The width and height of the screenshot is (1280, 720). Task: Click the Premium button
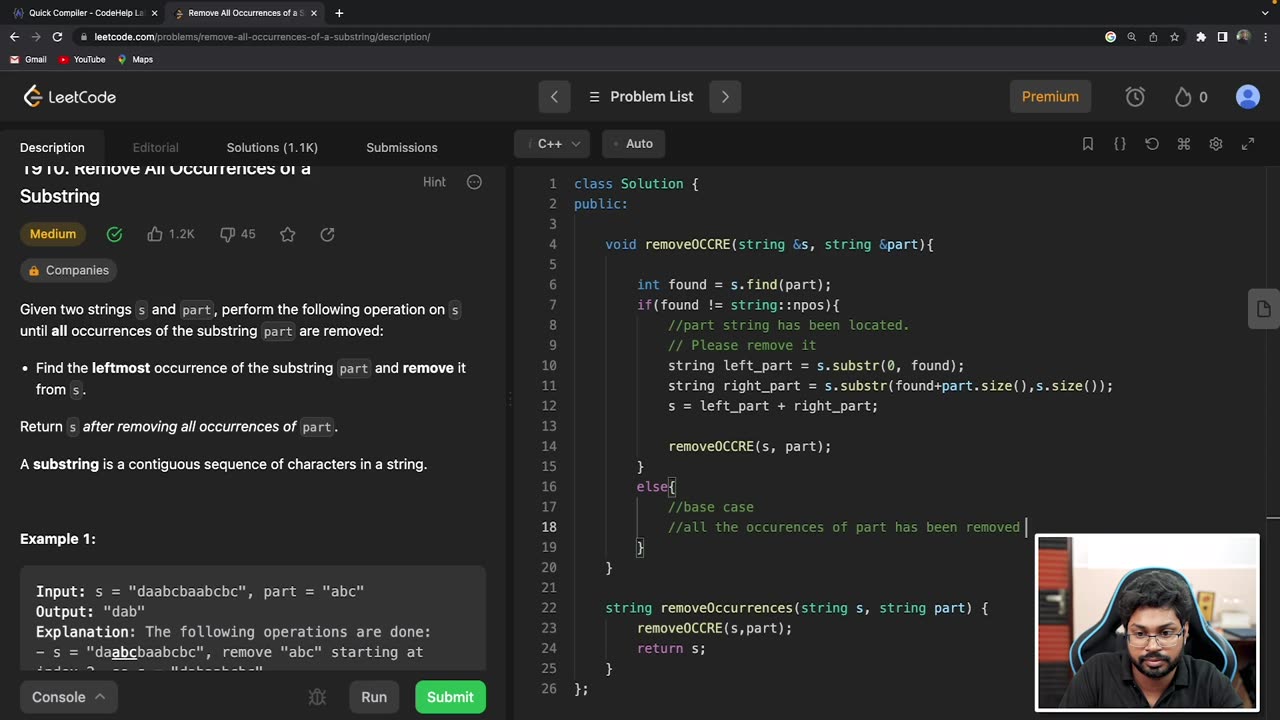(1050, 97)
